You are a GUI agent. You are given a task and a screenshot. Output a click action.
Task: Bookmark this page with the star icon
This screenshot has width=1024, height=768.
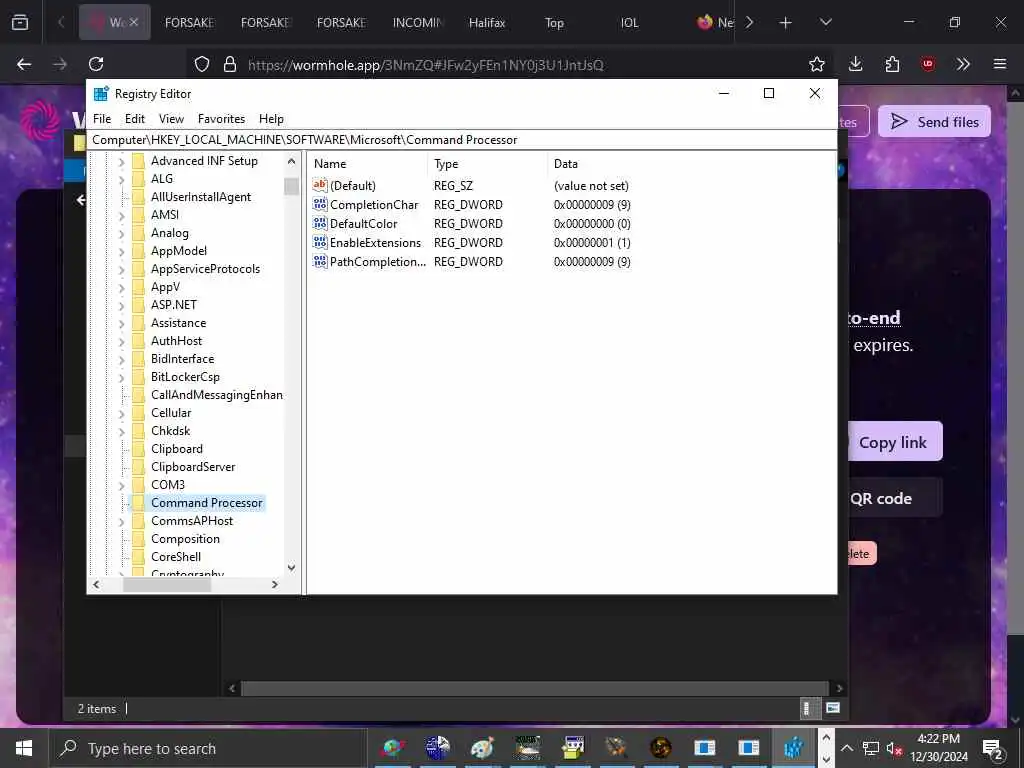pos(816,64)
